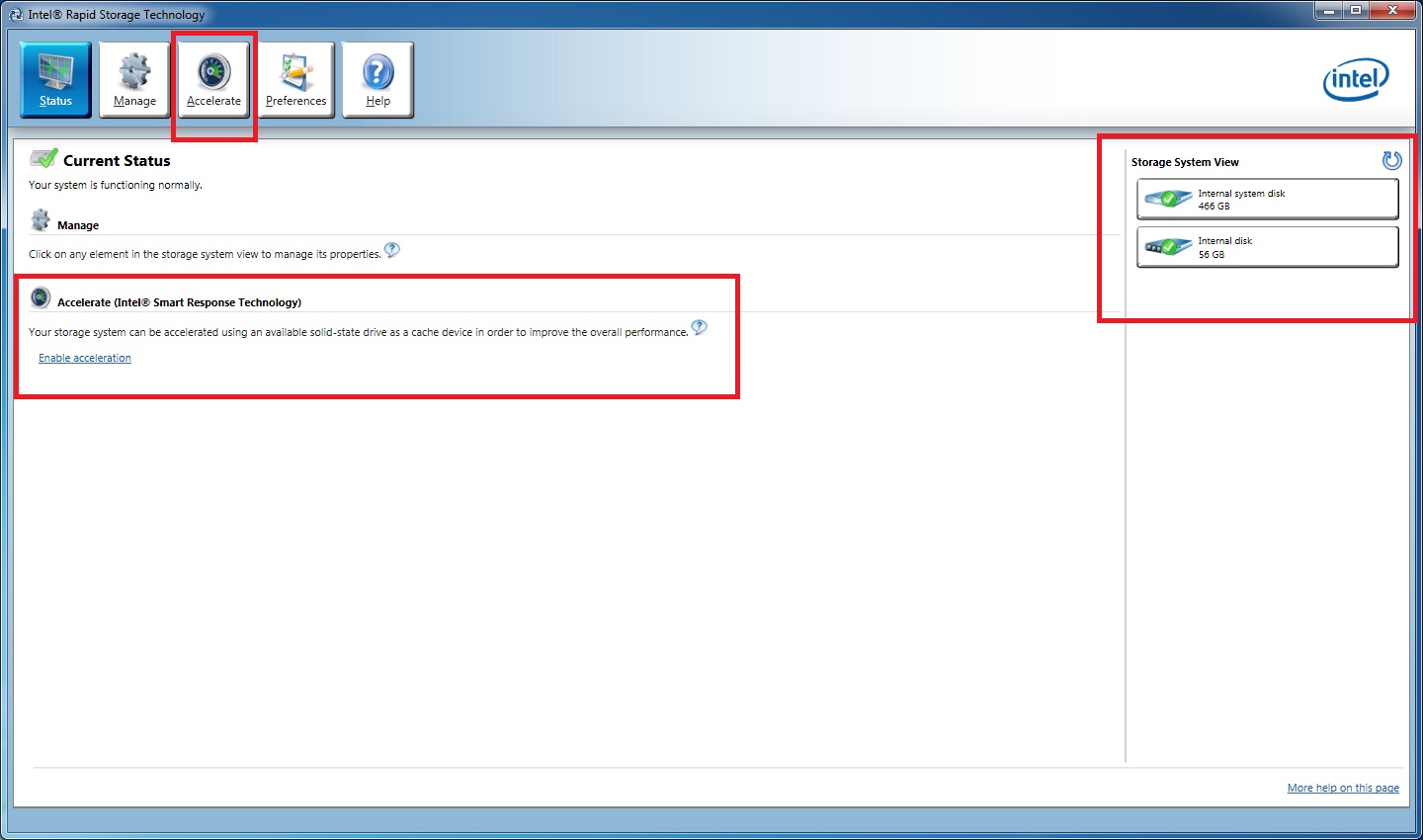This screenshot has width=1423, height=840.
Task: Go to the Preferences tab
Action: point(295,80)
